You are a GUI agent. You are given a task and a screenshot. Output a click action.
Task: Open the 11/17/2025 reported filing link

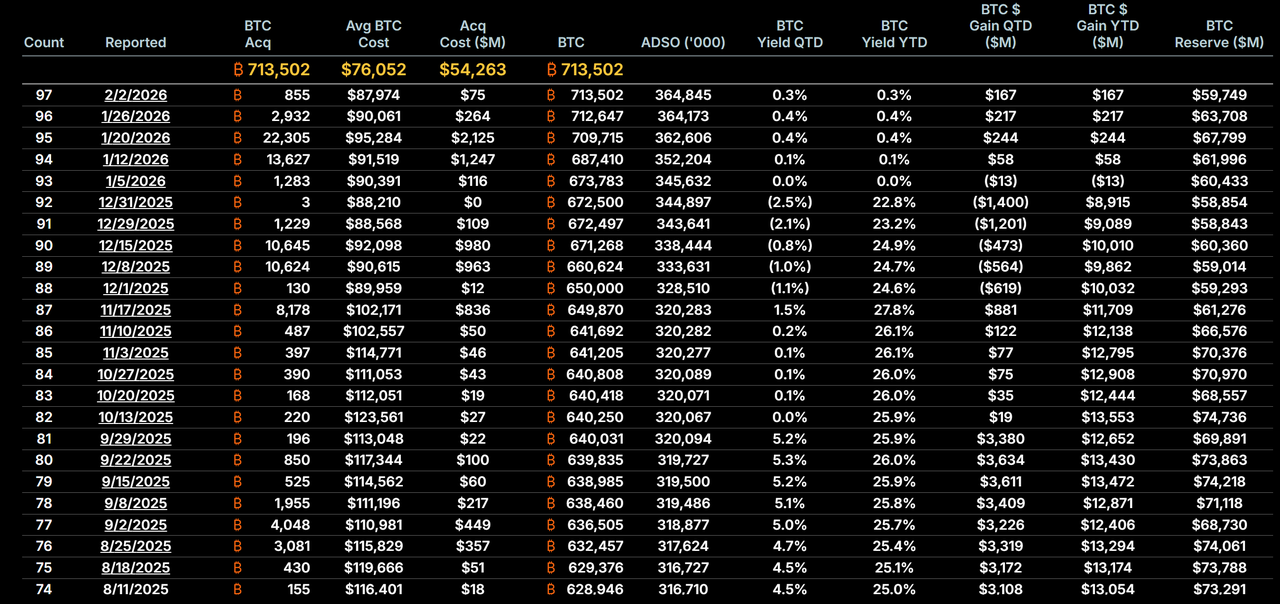coord(136,310)
